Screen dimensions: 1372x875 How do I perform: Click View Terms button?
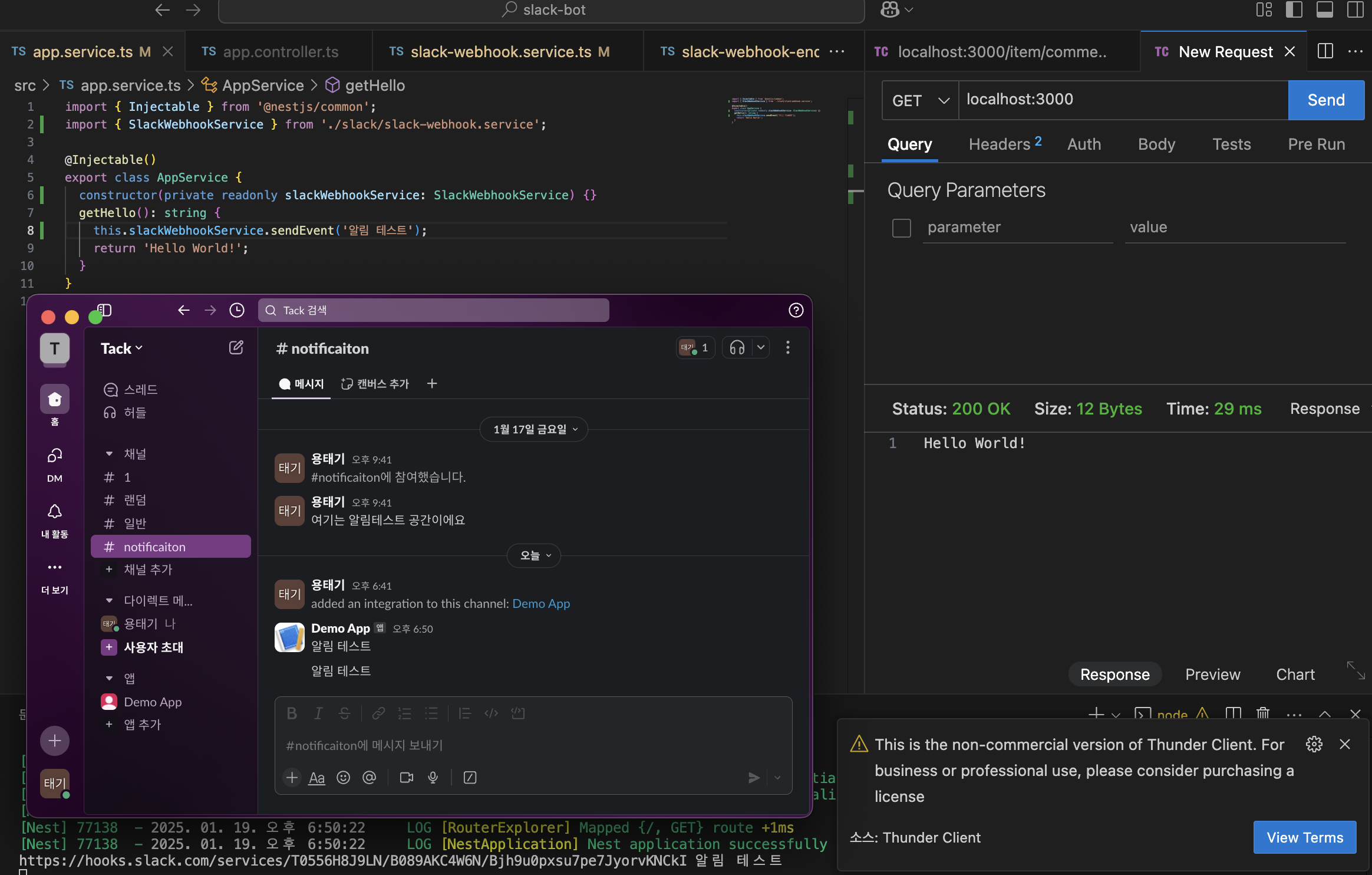[x=1305, y=837]
